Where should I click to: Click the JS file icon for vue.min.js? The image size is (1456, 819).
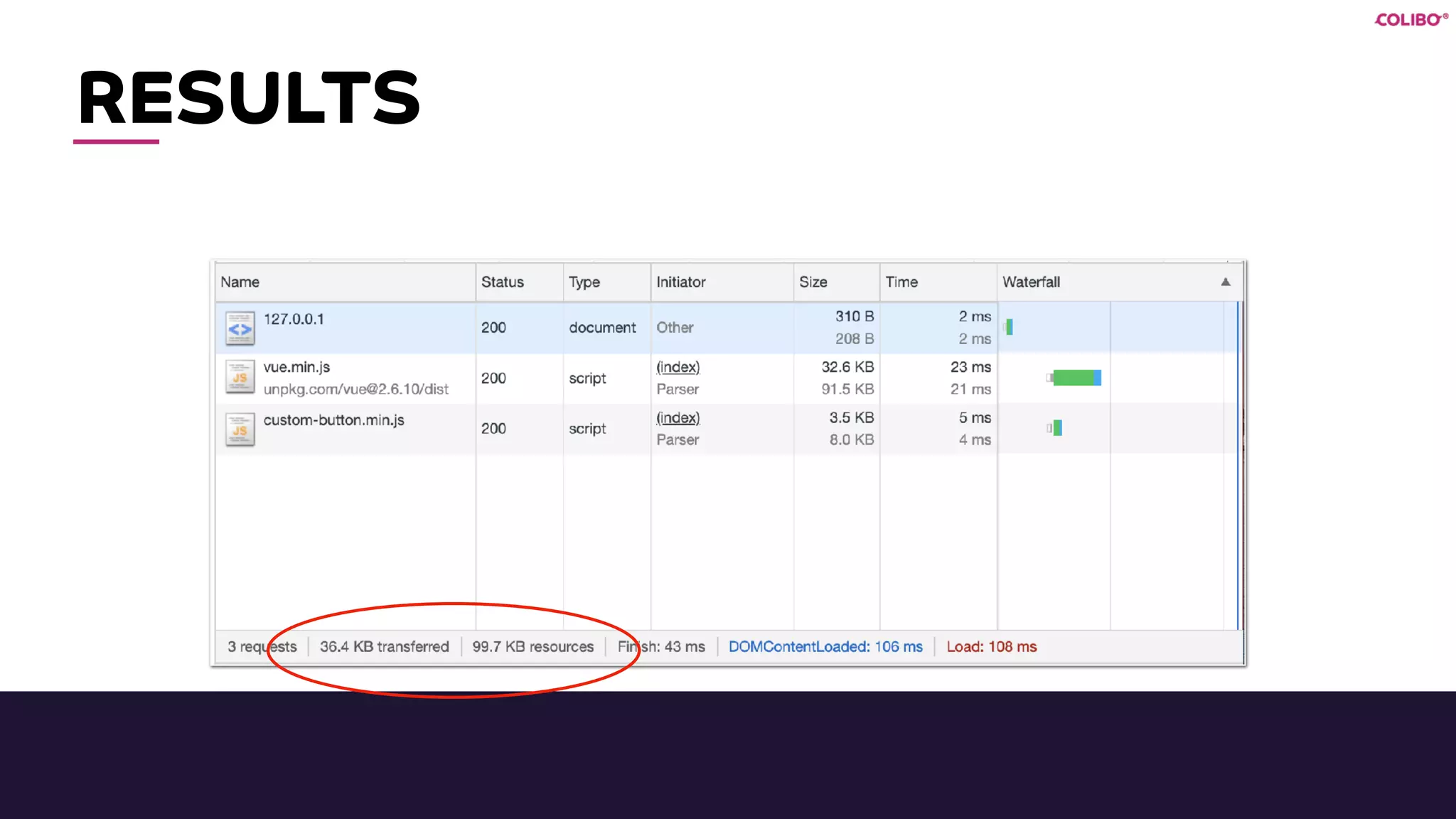click(x=240, y=378)
